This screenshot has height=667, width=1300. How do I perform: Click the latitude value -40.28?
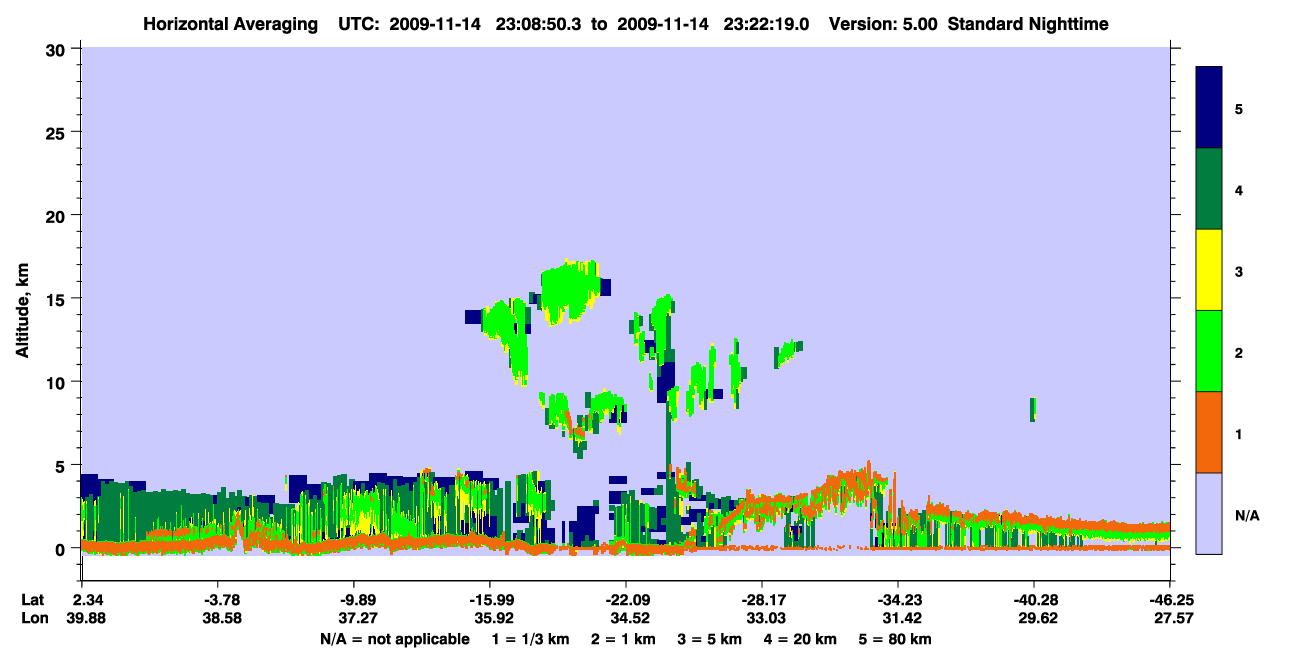(x=1034, y=600)
